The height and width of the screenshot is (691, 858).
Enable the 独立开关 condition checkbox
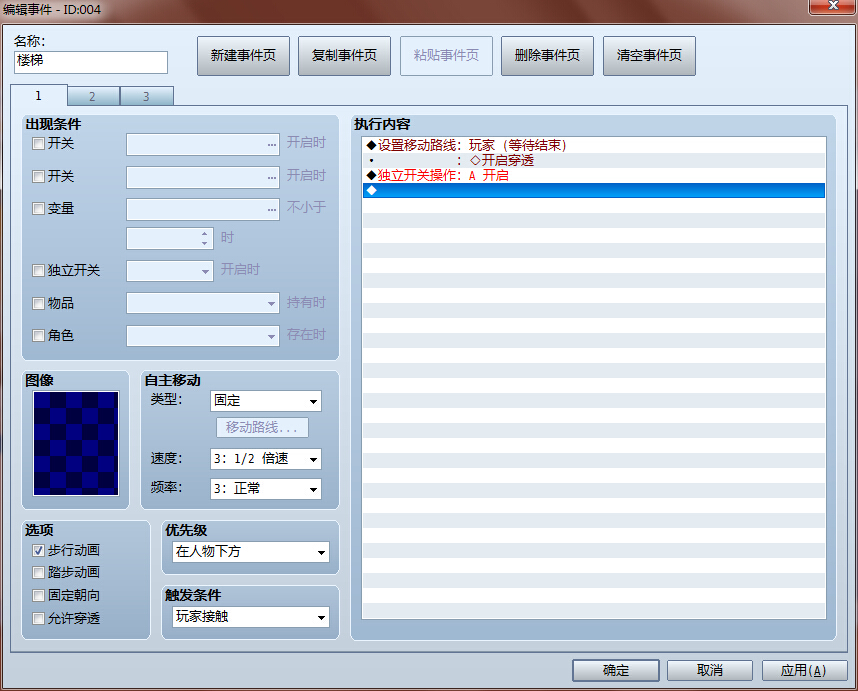coord(38,271)
